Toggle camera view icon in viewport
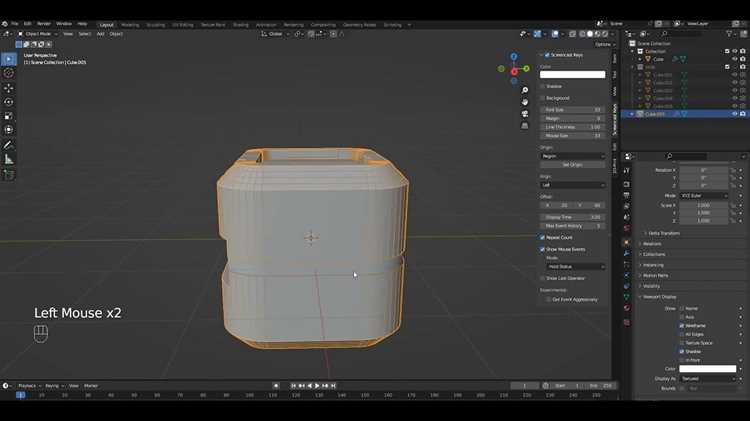 pos(525,114)
